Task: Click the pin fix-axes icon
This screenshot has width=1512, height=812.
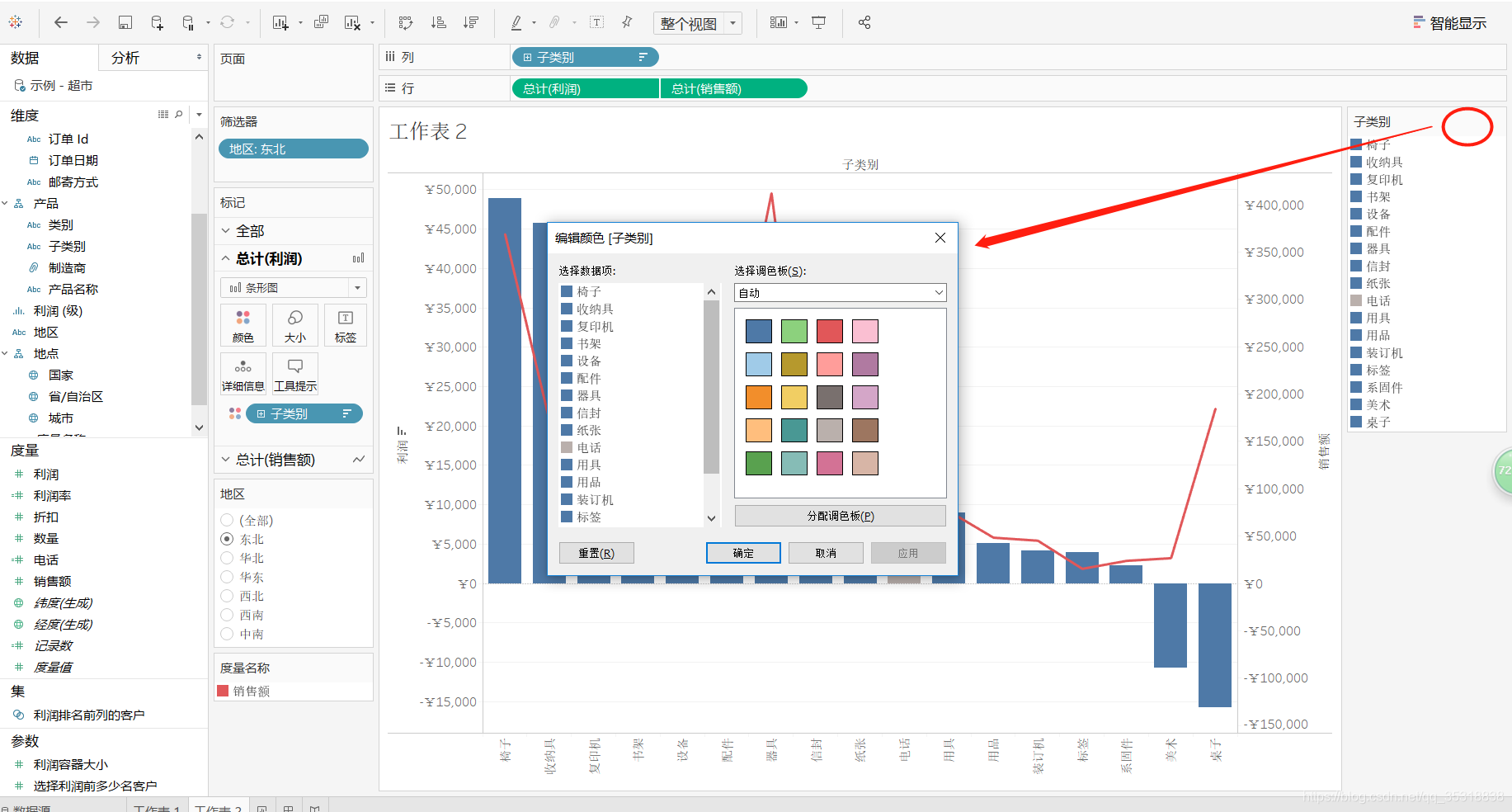Action: coord(627,22)
